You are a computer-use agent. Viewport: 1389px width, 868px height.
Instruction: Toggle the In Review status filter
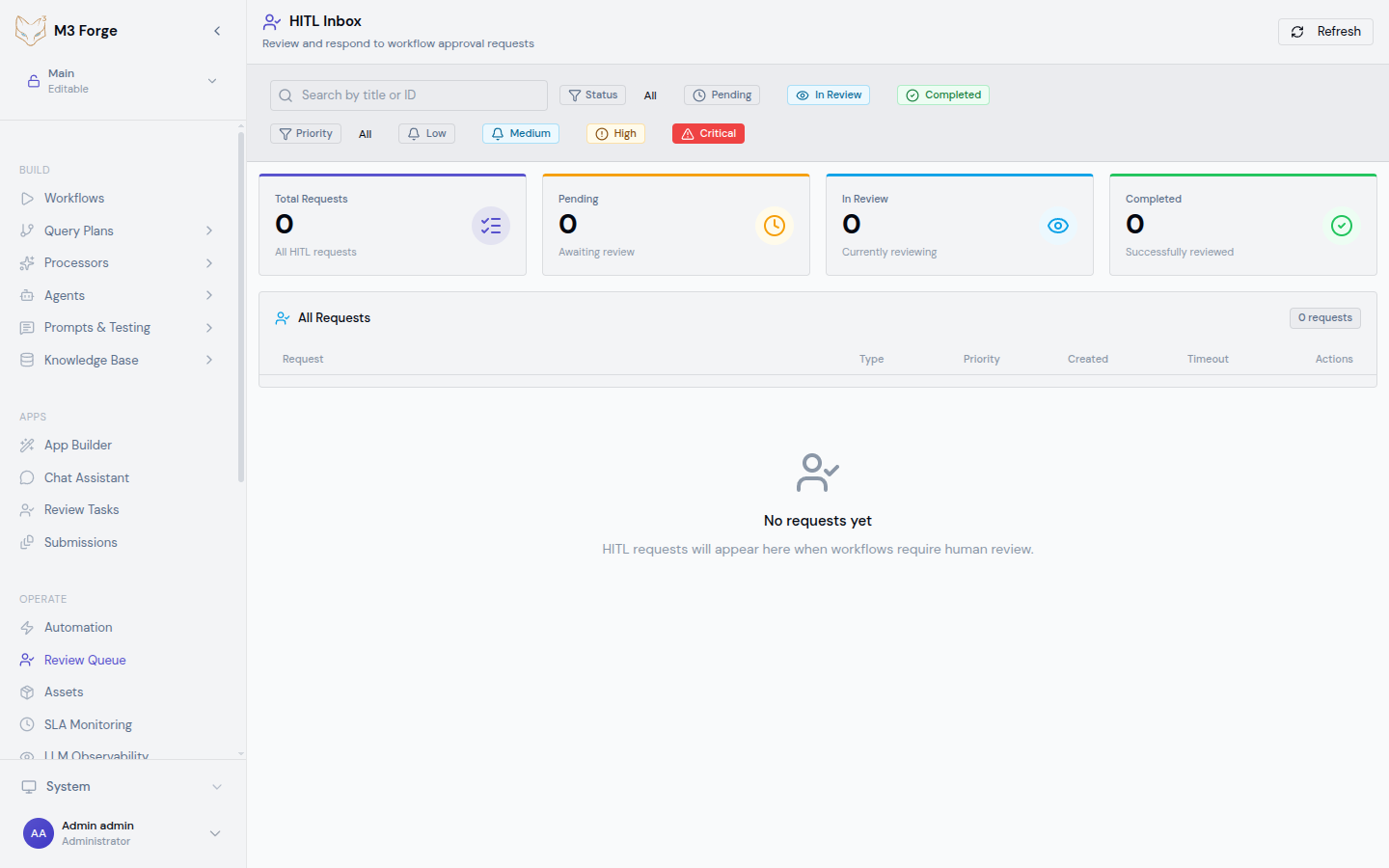coord(828,95)
